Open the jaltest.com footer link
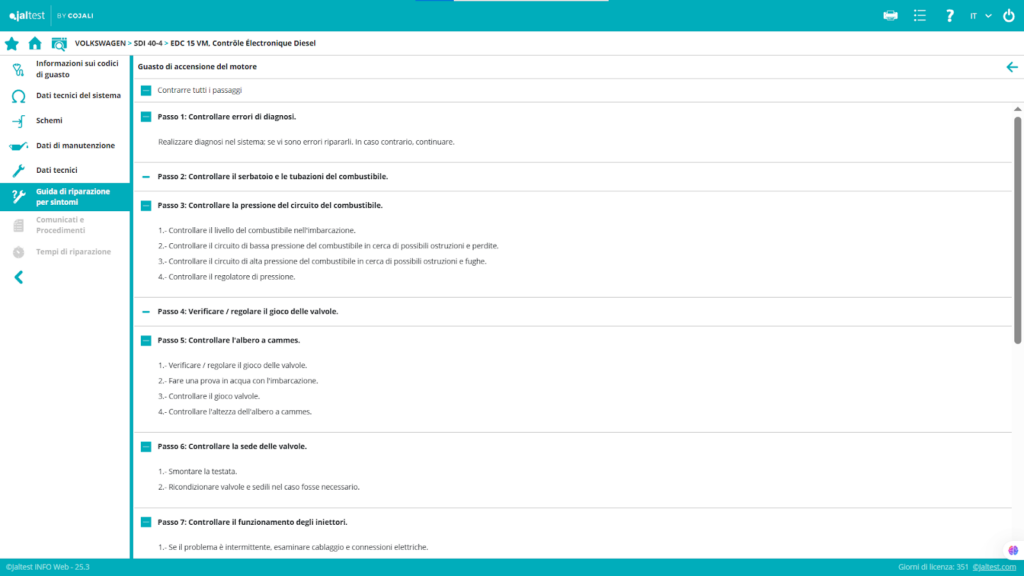This screenshot has height=576, width=1024. click(x=994, y=567)
